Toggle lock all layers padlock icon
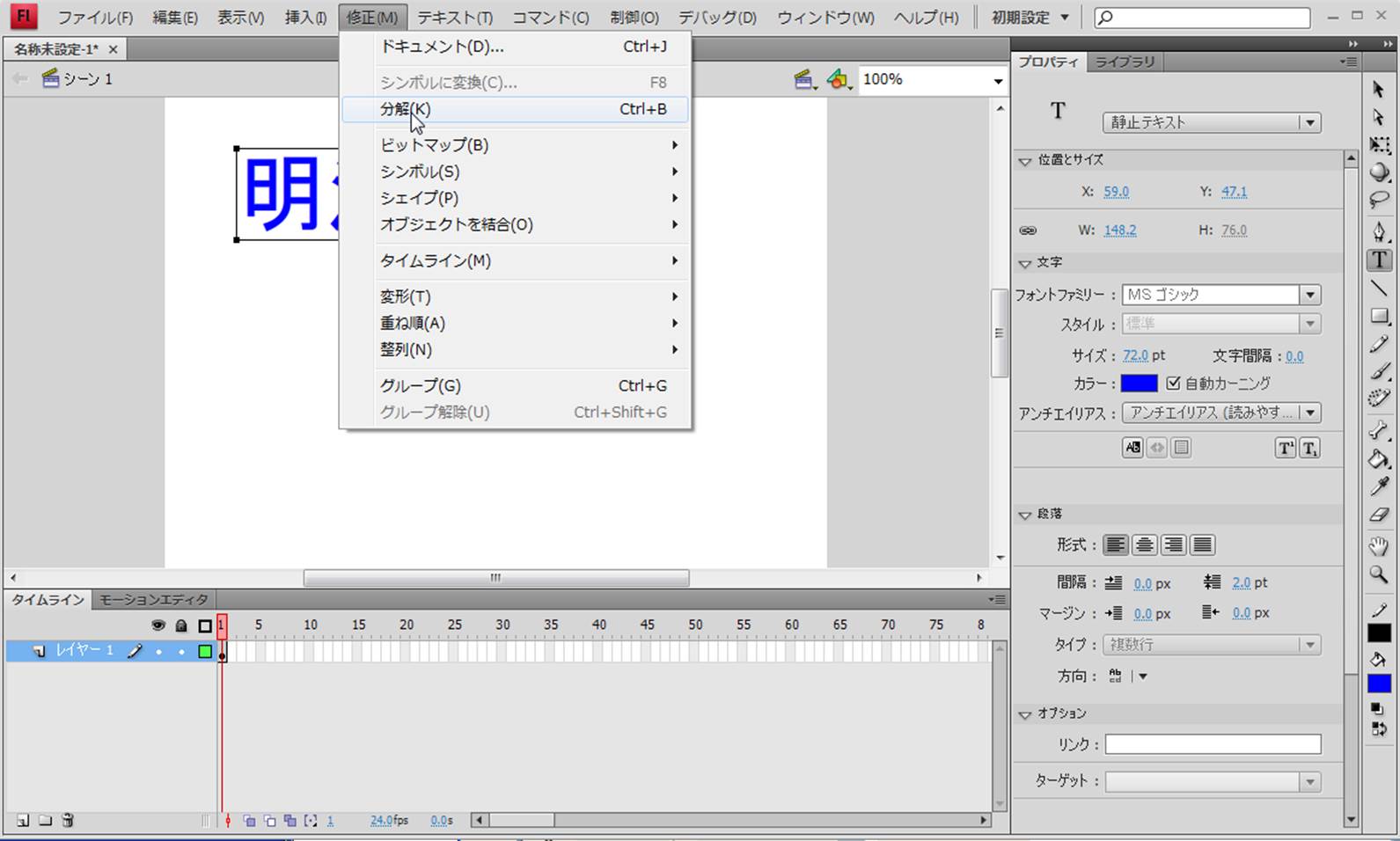Image resolution: width=1400 pixels, height=841 pixels. (x=181, y=625)
